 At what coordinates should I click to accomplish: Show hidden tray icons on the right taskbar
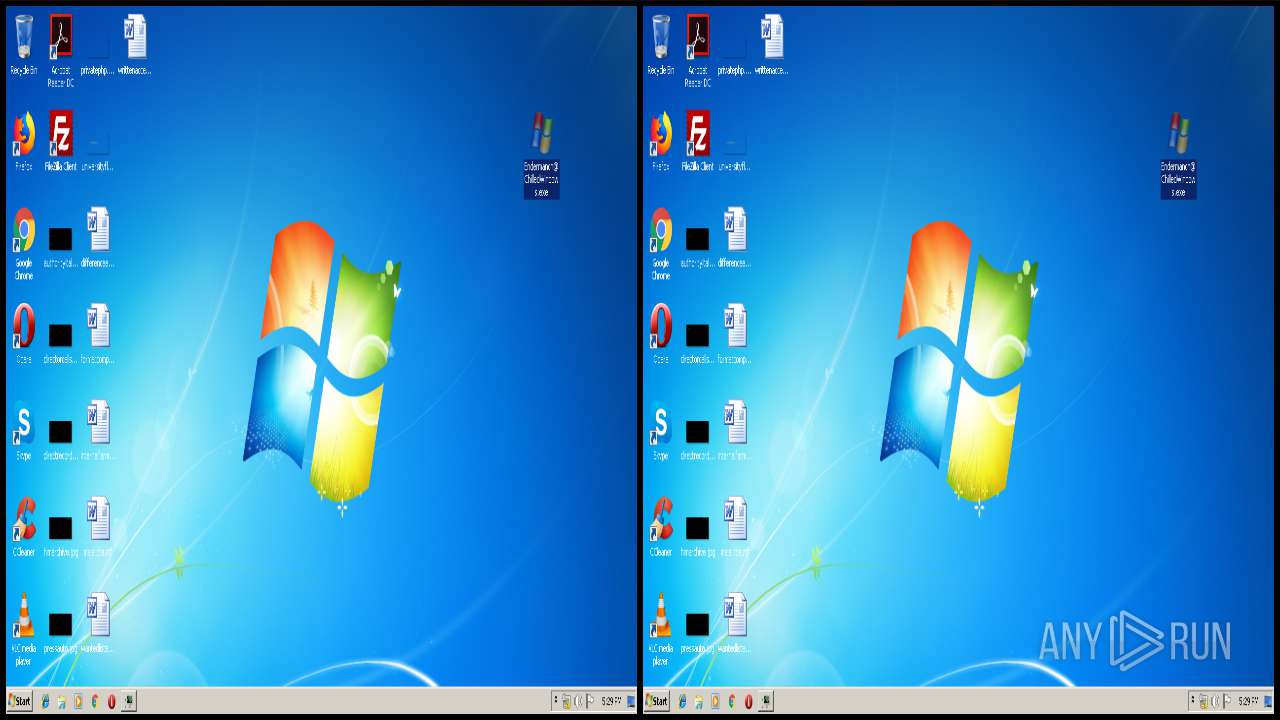(x=1192, y=701)
